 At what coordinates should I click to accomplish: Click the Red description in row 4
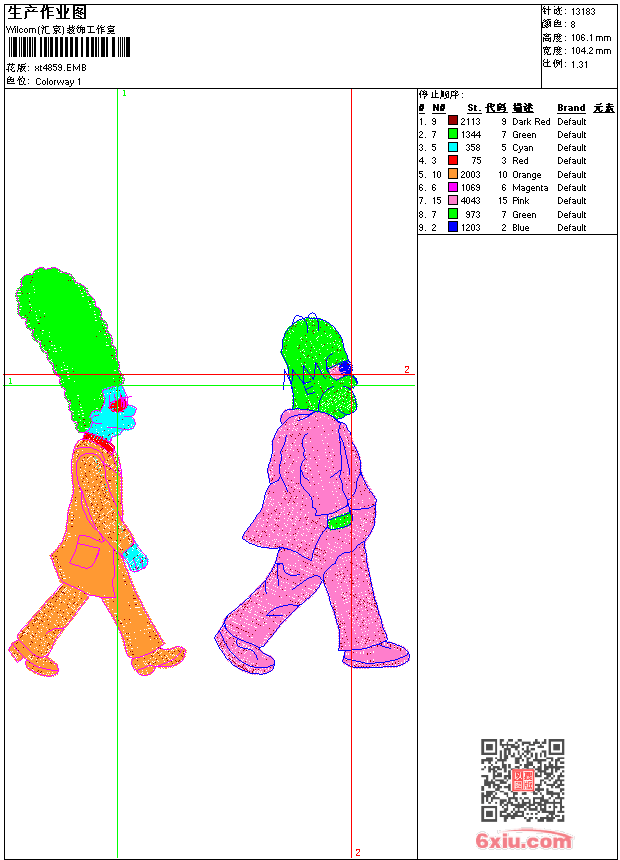520,161
